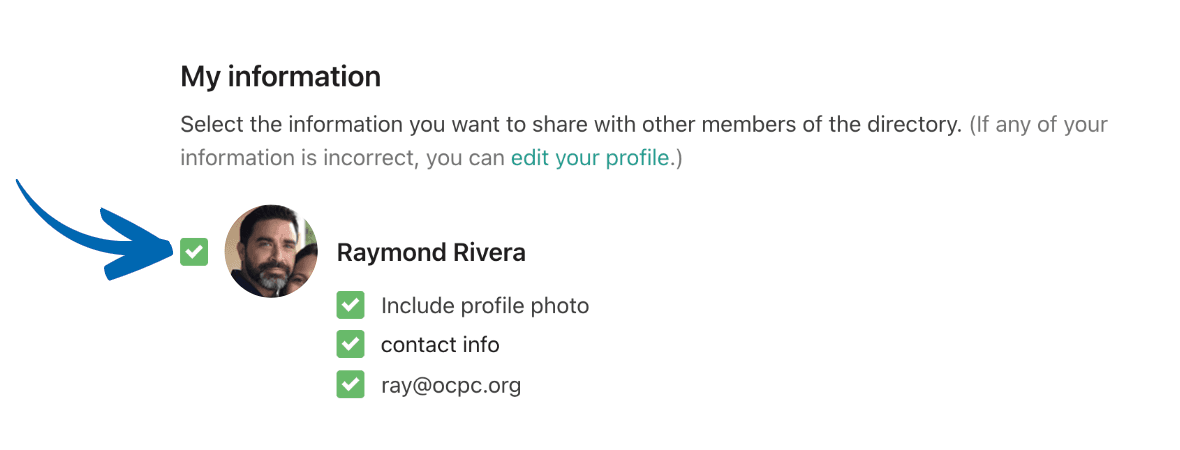Click the "My information" heading
The width and height of the screenshot is (1180, 450).
[x=280, y=76]
